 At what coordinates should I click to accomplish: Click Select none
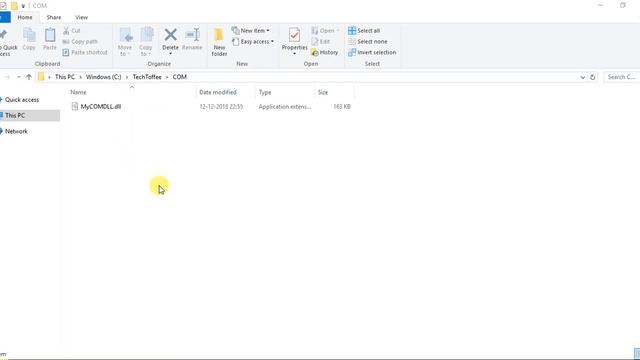(368, 42)
